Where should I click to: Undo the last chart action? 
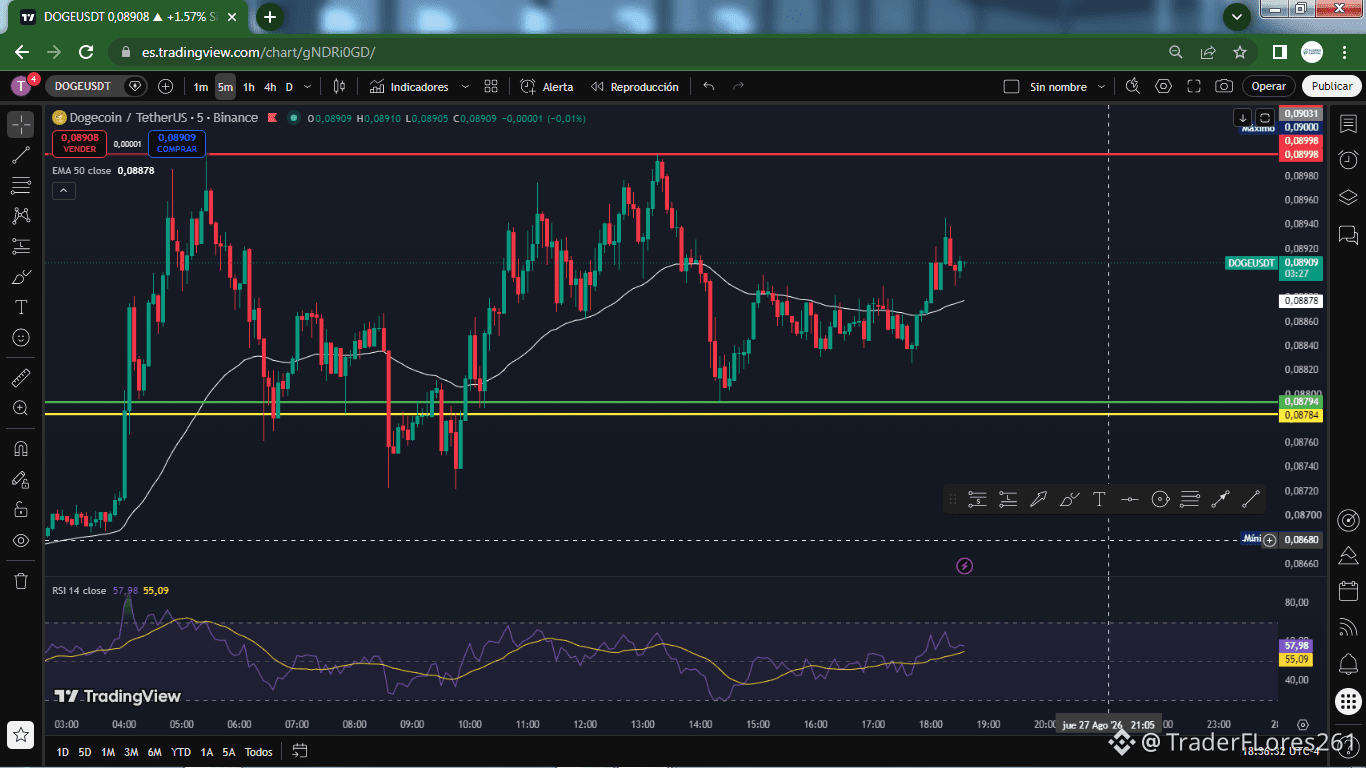(709, 87)
